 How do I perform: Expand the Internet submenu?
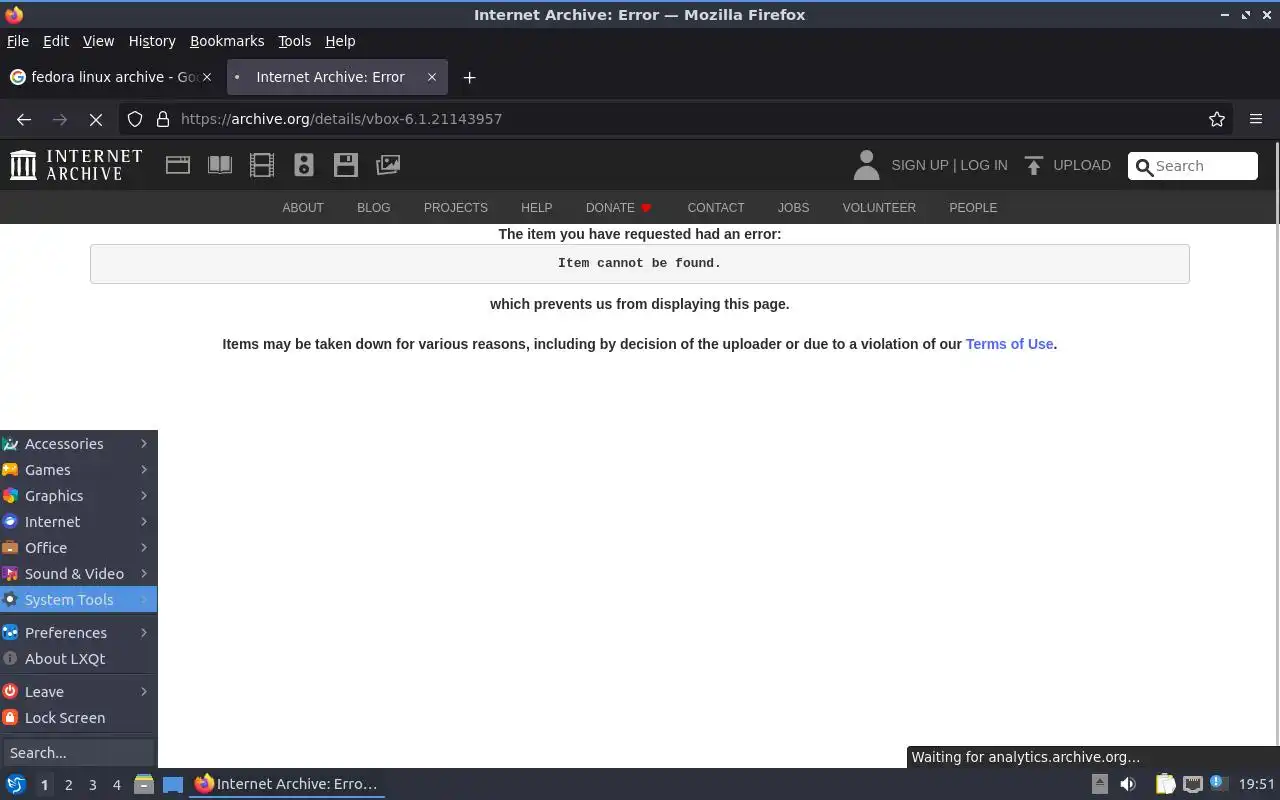click(x=79, y=522)
